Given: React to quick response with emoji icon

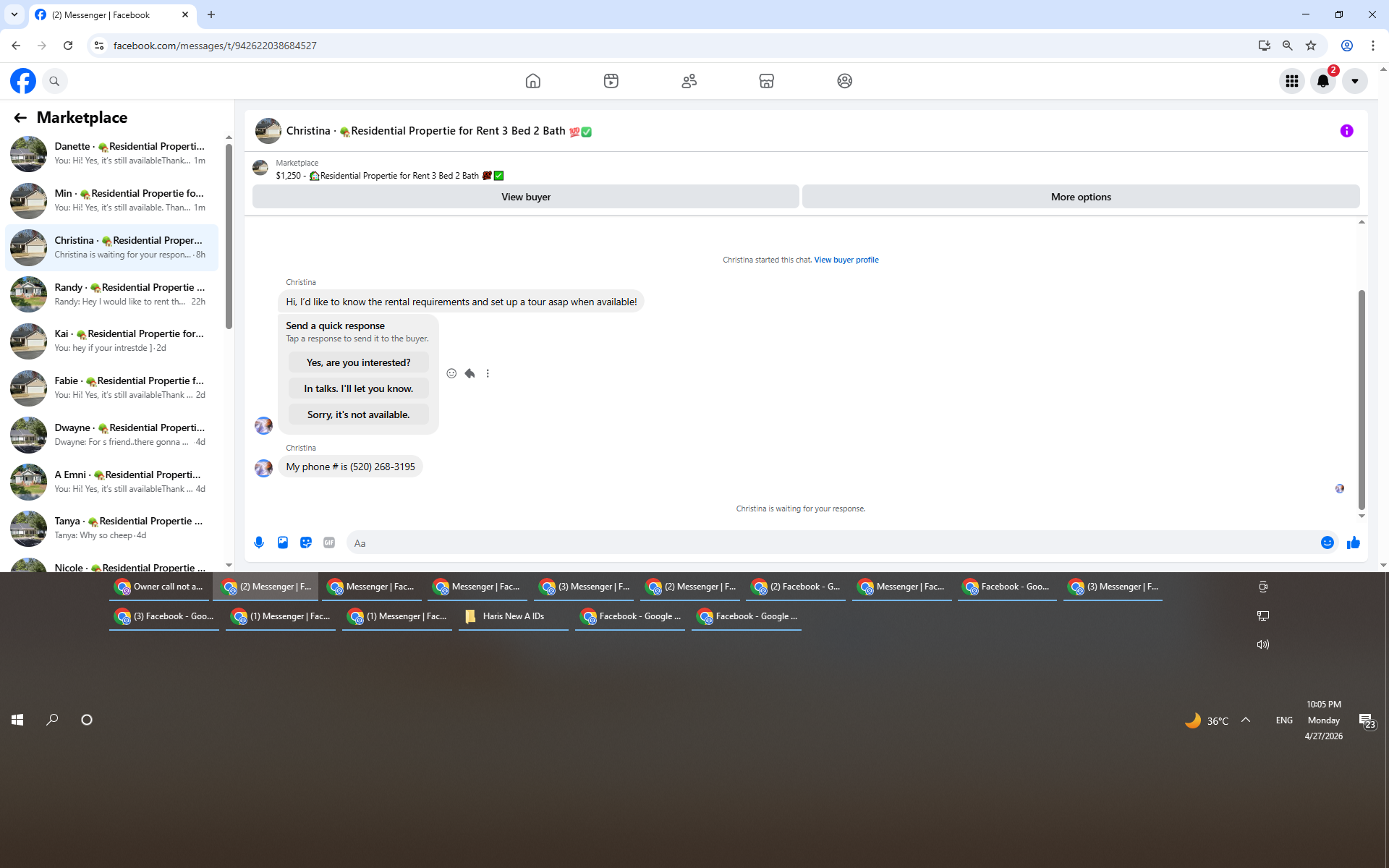Looking at the screenshot, I should 451,373.
